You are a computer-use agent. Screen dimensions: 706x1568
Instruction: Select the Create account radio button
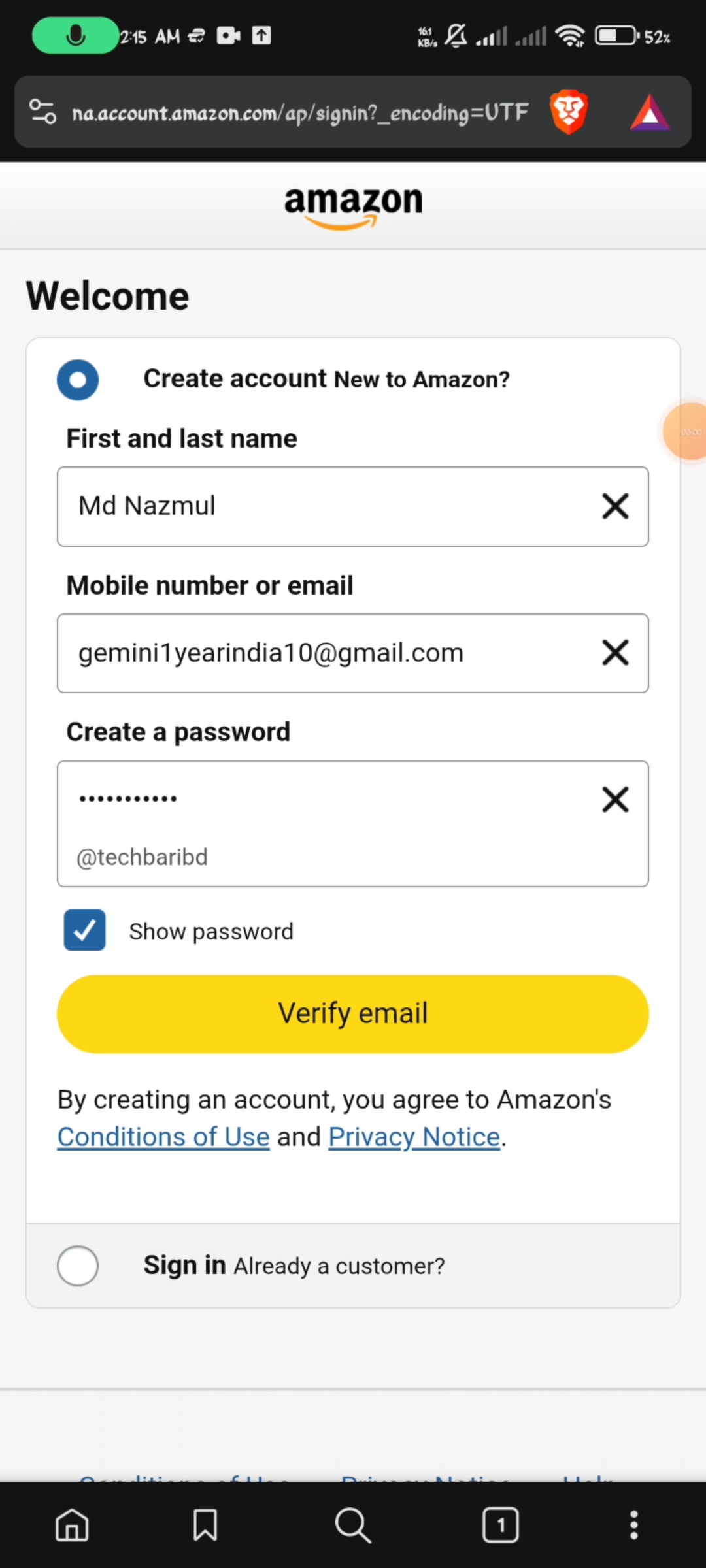coord(78,380)
